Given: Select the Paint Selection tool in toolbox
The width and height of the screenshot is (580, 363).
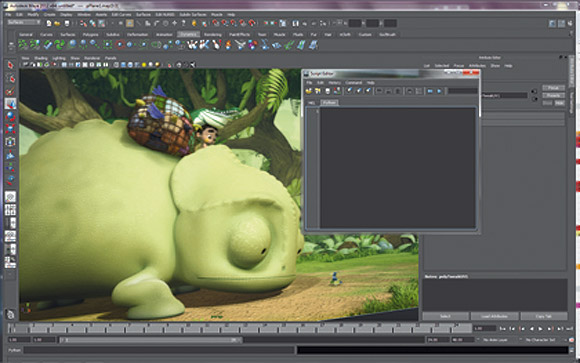Looking at the screenshot, I should coord(10,91).
